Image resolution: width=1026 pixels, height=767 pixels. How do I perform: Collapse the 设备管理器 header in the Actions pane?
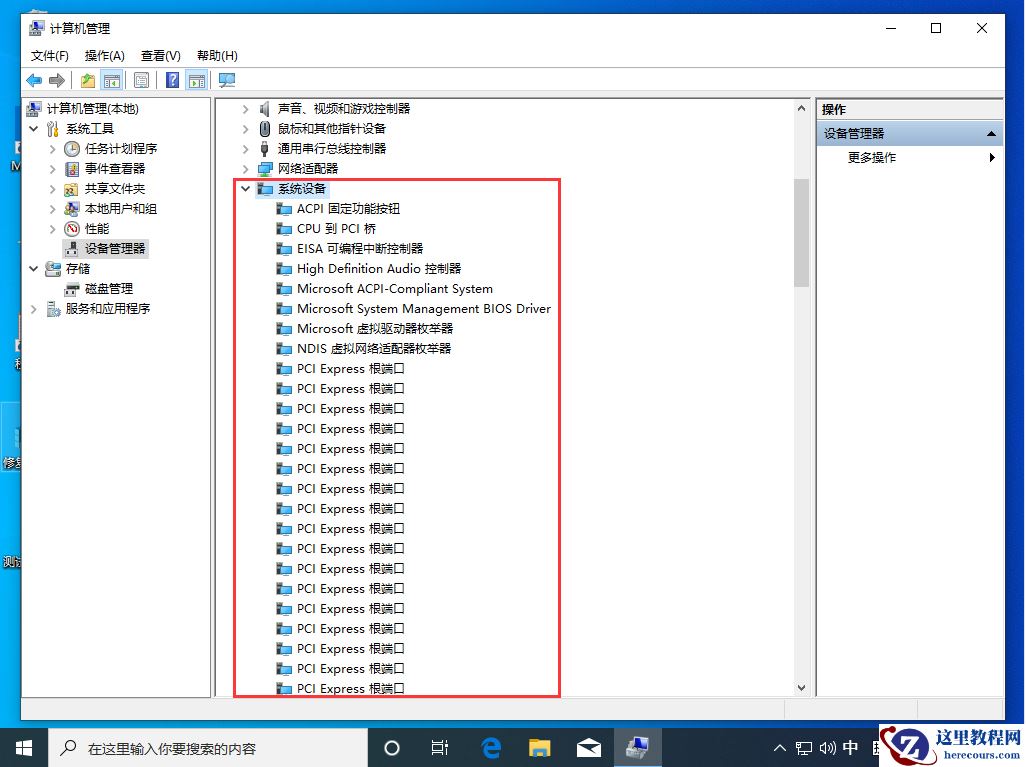click(x=991, y=132)
